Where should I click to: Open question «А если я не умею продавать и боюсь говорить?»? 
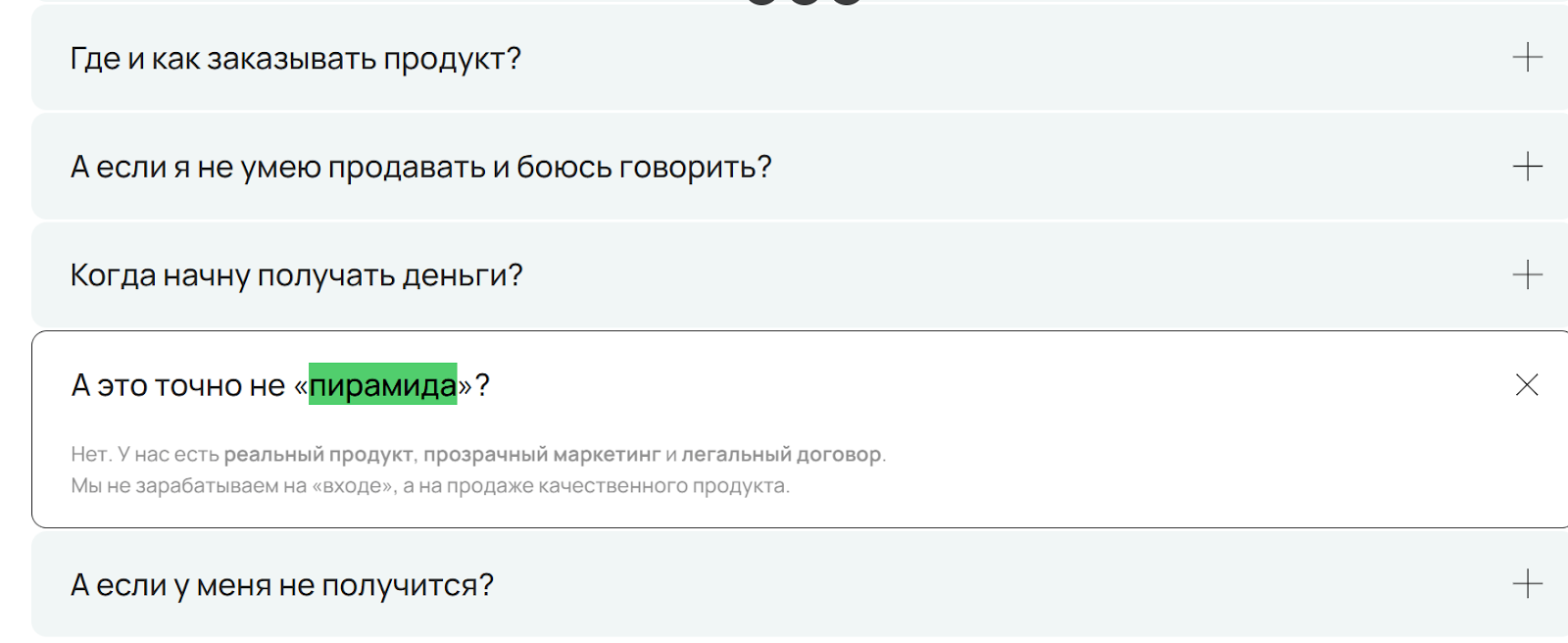coord(420,168)
